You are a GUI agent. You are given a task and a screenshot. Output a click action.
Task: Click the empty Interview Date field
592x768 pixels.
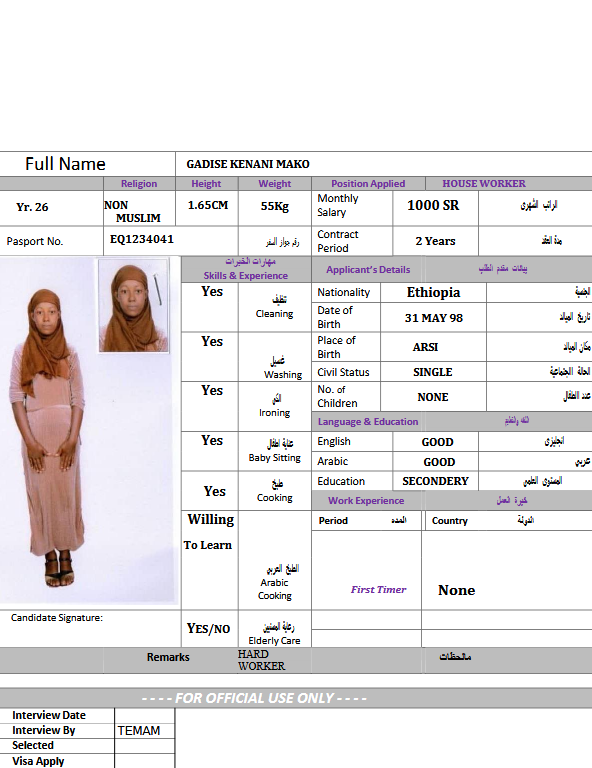(145, 715)
